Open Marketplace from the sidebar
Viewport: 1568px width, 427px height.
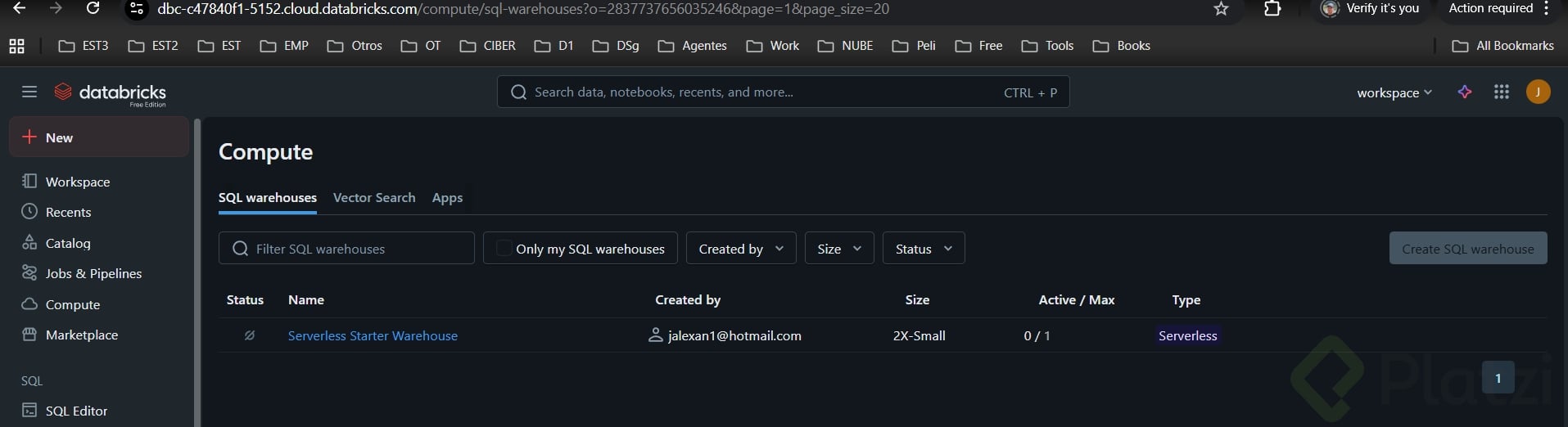(x=81, y=335)
